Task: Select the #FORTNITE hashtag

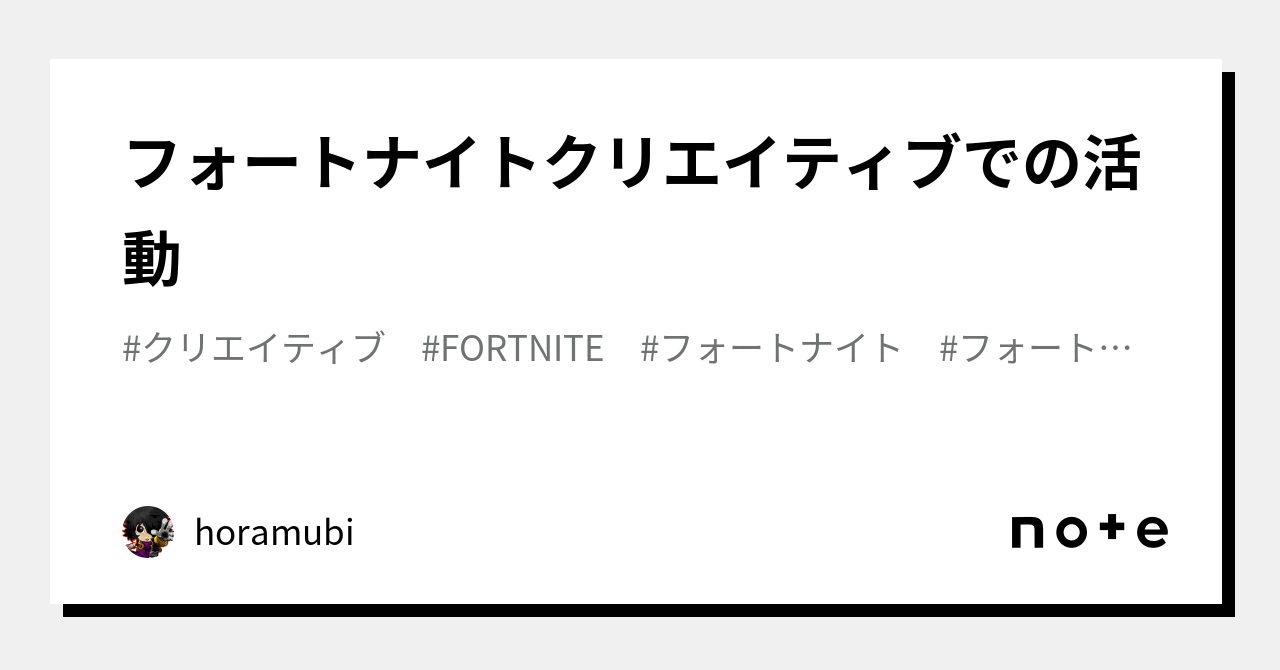Action: (x=513, y=349)
